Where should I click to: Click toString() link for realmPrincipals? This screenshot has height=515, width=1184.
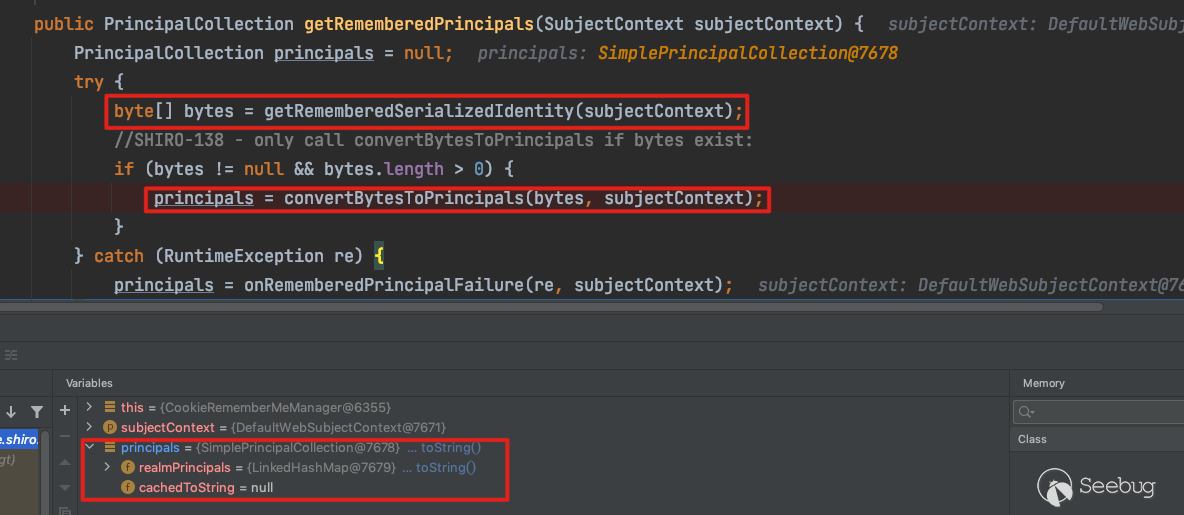point(446,467)
